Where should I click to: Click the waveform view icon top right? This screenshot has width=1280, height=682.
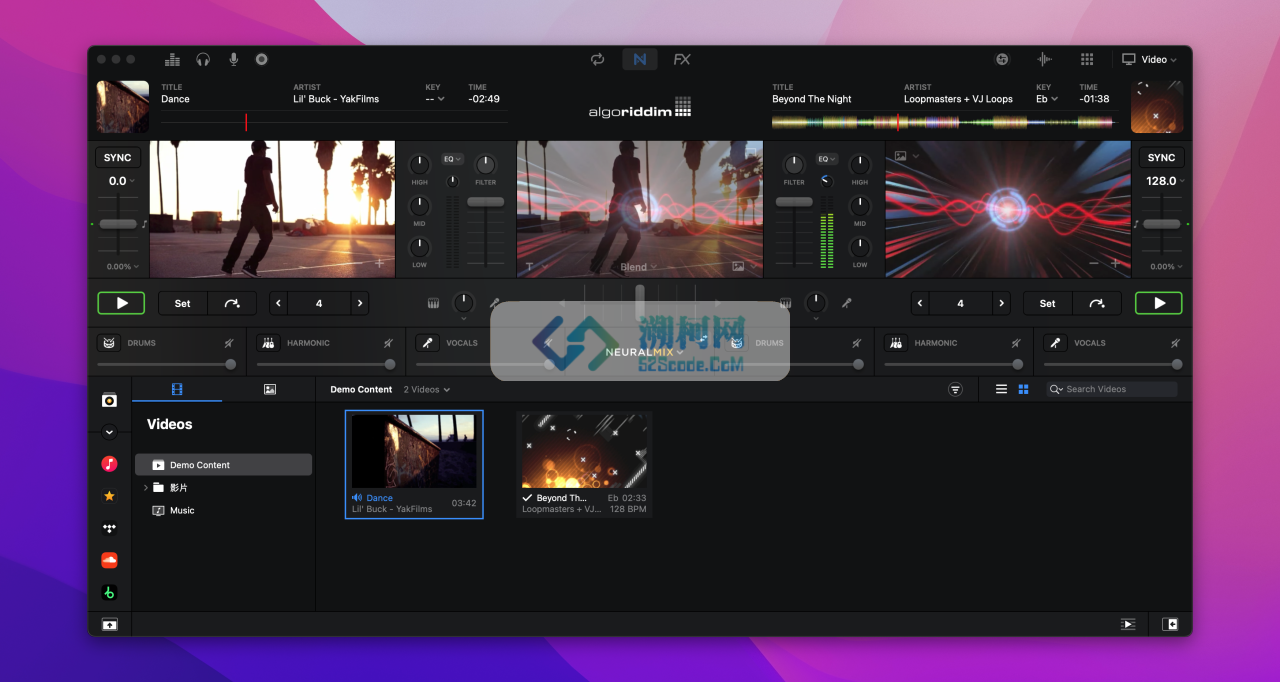point(1045,59)
